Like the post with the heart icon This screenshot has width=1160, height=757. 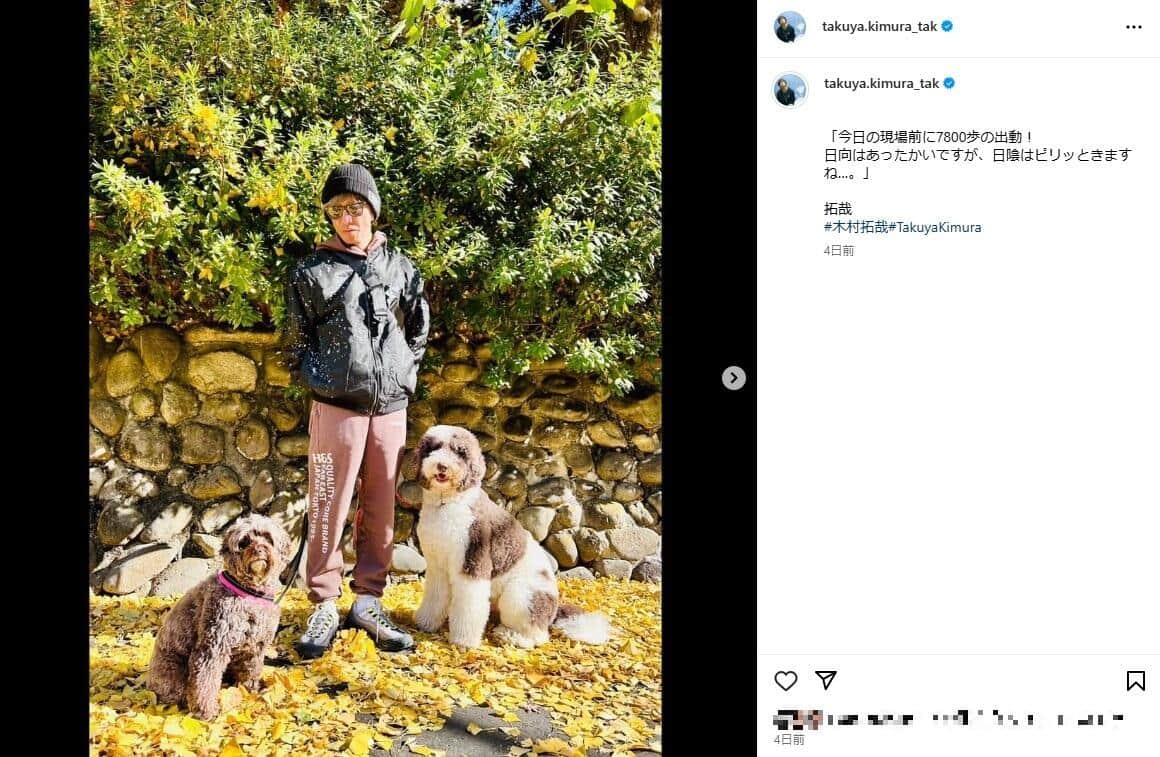click(786, 681)
